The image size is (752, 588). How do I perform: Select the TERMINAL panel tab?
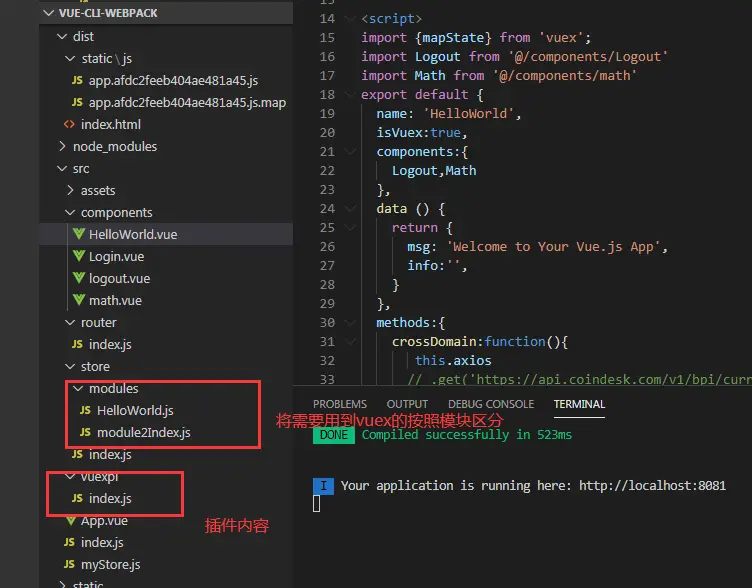[579, 404]
